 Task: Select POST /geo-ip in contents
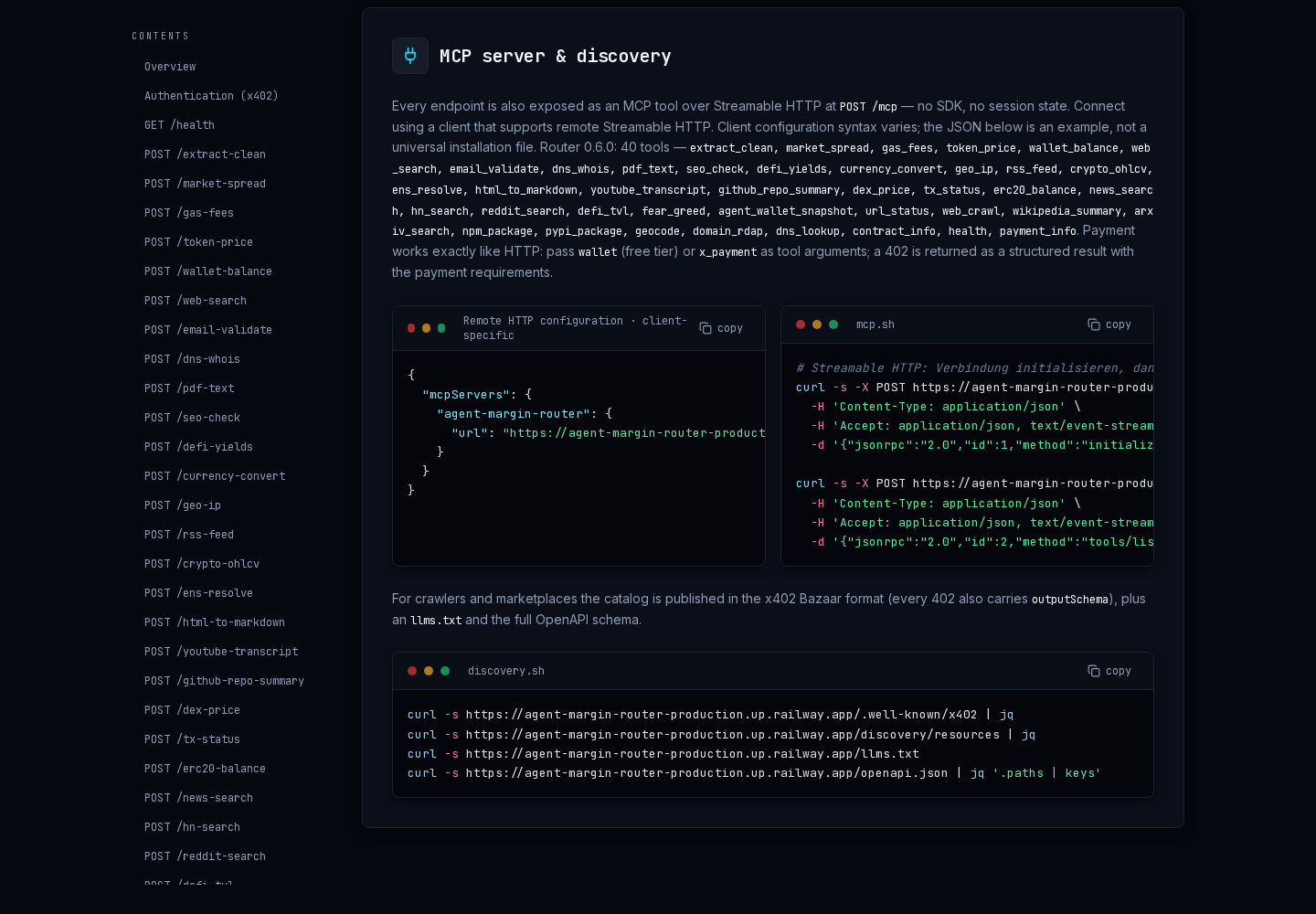coord(183,505)
